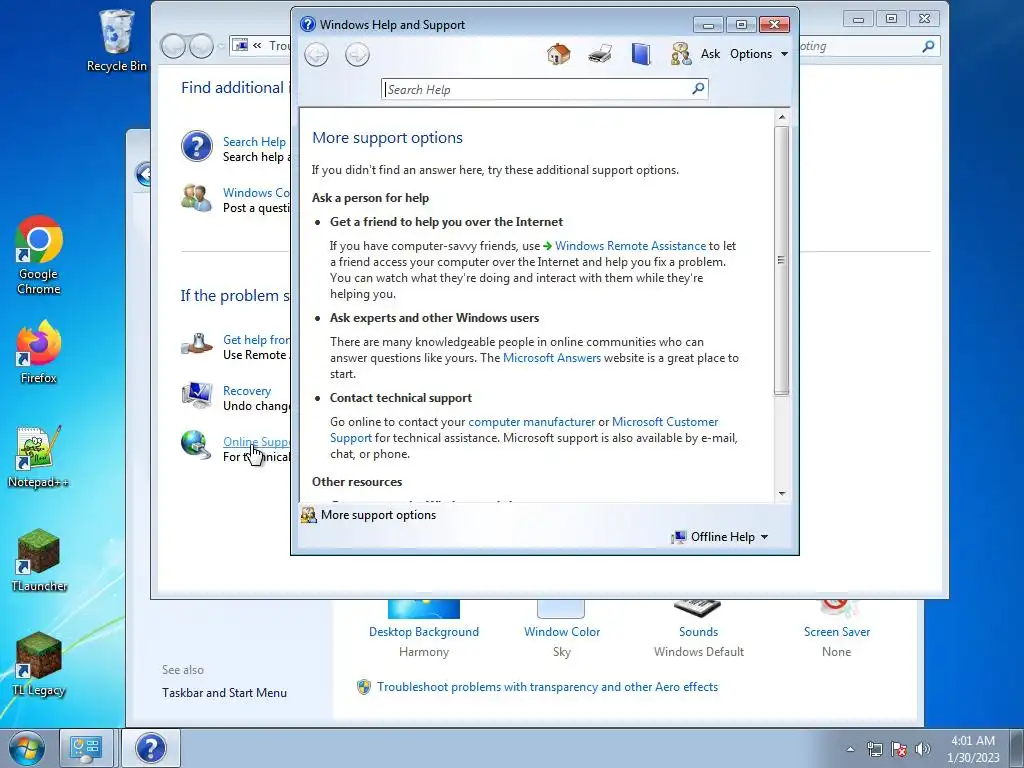
Task: Click the Print icon in Help toolbar
Action: 600,54
